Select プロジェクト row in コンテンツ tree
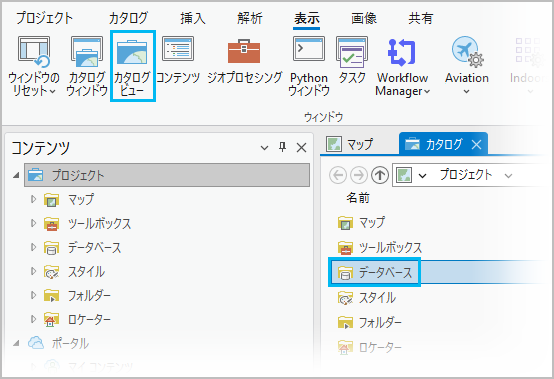Viewport: 554px width, 379px height. tap(167, 175)
